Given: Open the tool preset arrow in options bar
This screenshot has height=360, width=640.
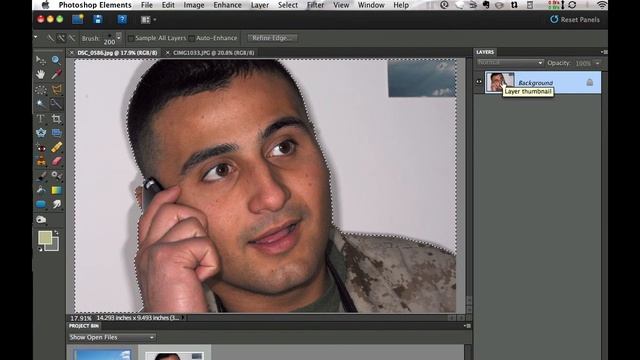Looking at the screenshot, I should [x=36, y=38].
